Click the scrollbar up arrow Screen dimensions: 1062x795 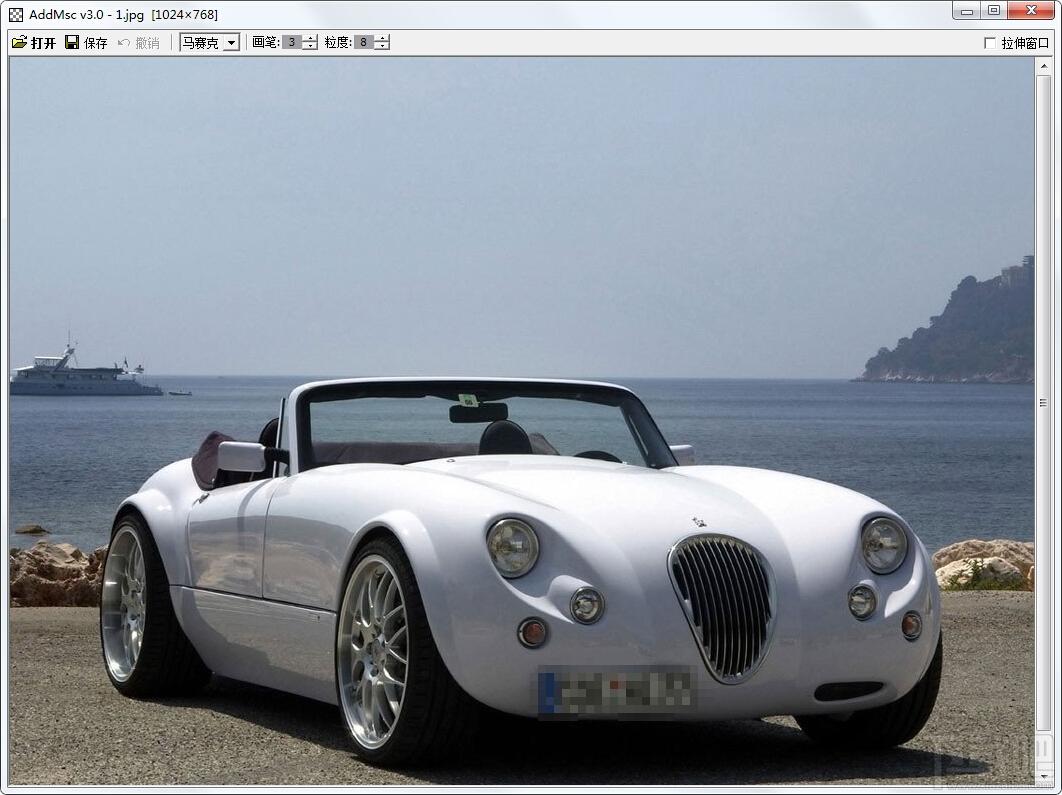(x=1043, y=66)
